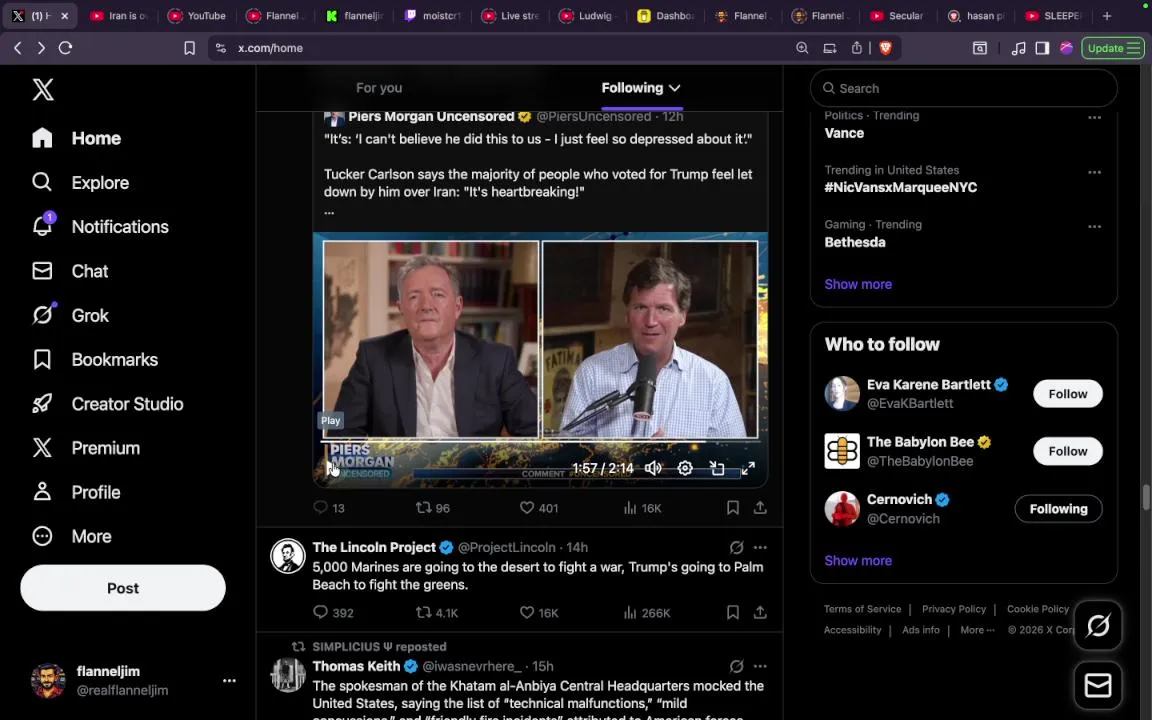Ask Grok about Thomas Keith post
The image size is (1152, 720).
[x=736, y=666]
